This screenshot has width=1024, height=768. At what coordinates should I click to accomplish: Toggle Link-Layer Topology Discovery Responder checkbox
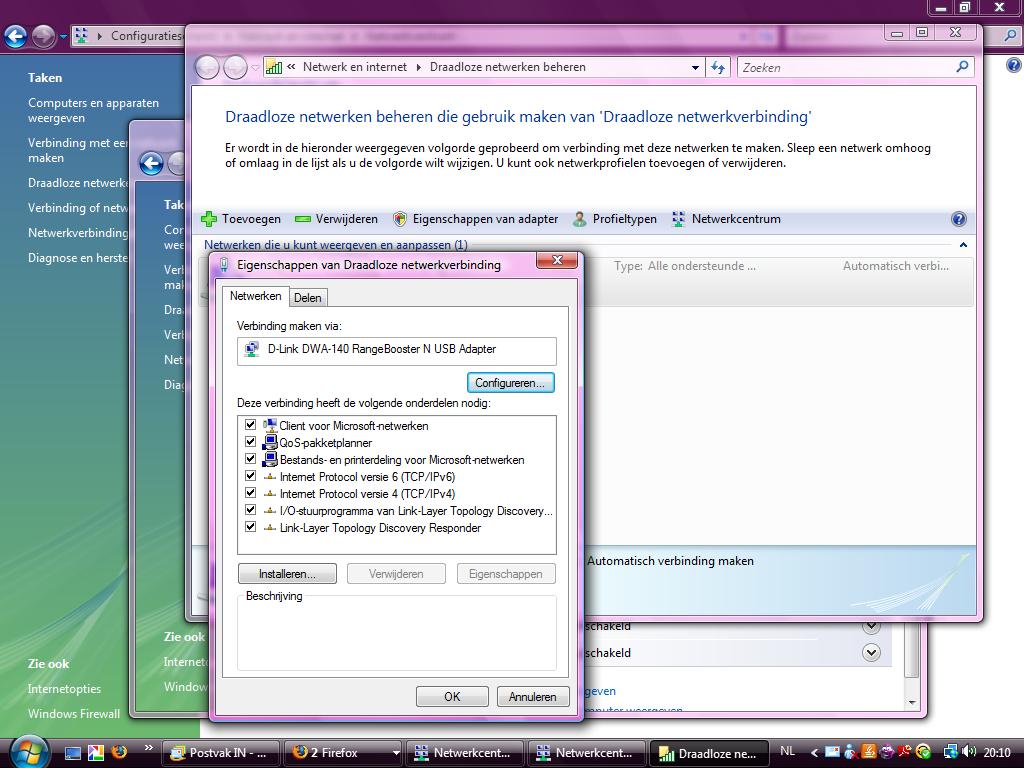[x=249, y=527]
